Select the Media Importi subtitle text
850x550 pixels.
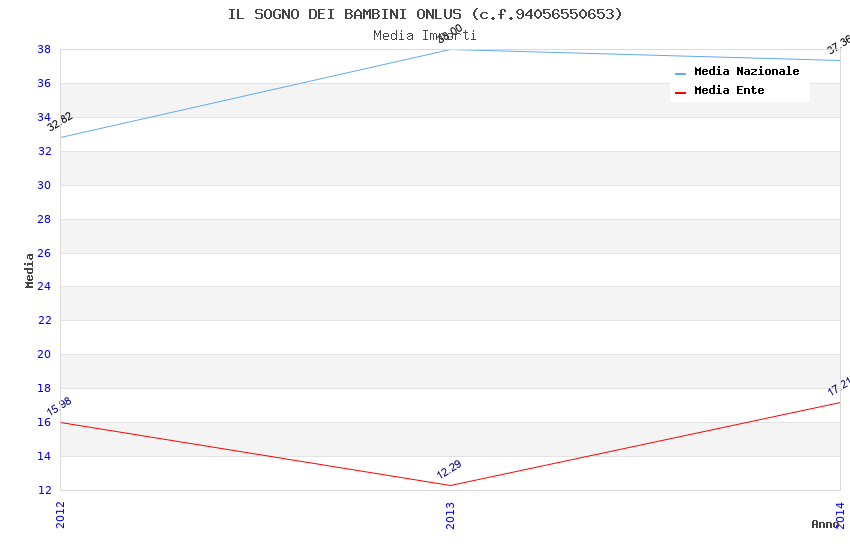pyautogui.click(x=424, y=35)
